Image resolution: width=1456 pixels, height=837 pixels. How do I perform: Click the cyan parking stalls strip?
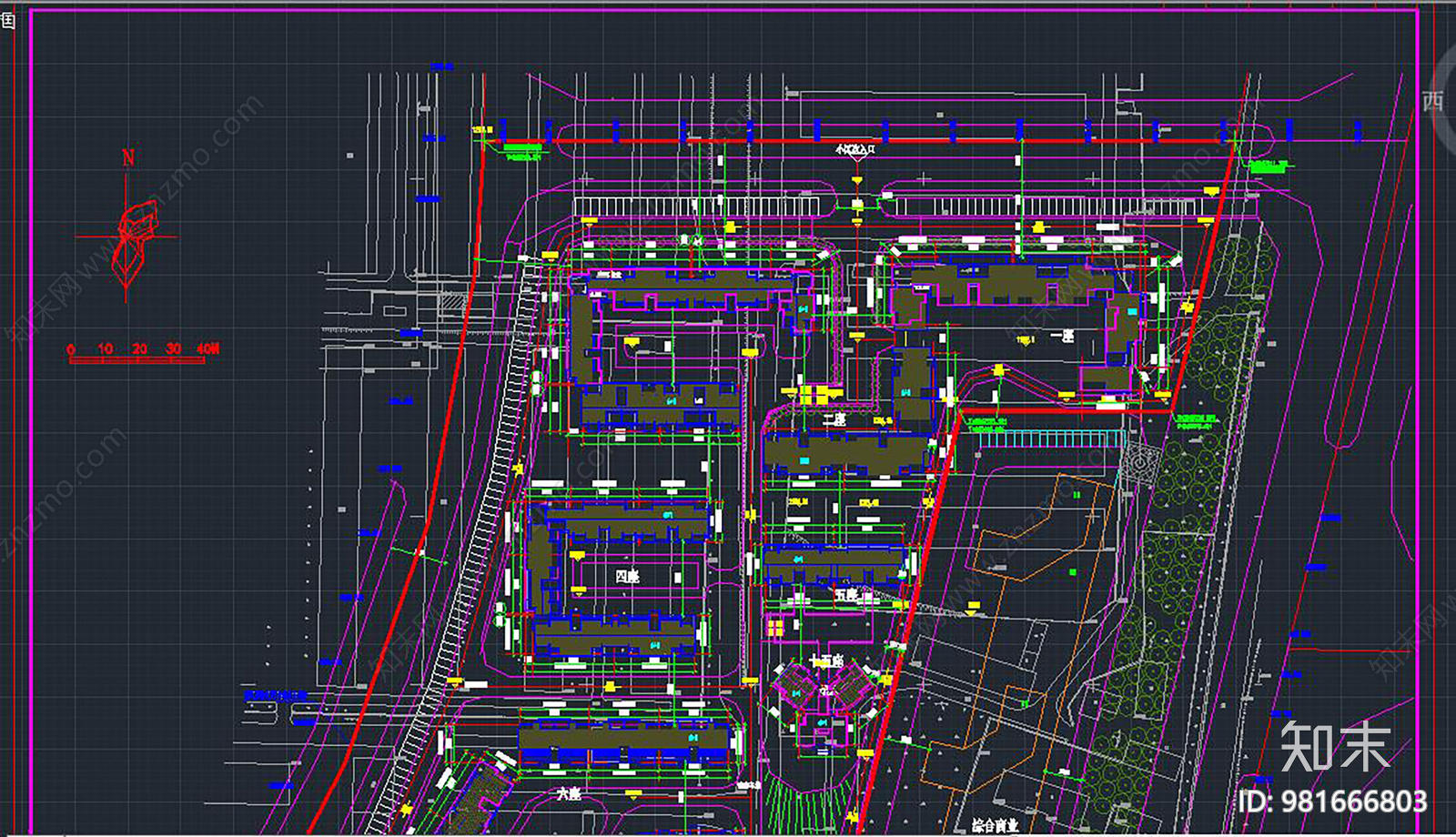1053,439
